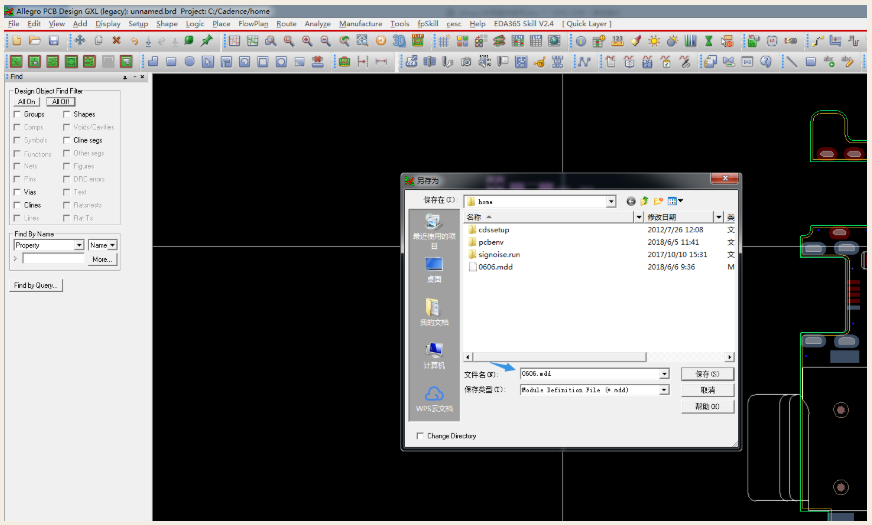Image resolution: width=872 pixels, height=525 pixels.
Task: Open the Name dropdown in Find By Name
Action: (112, 245)
